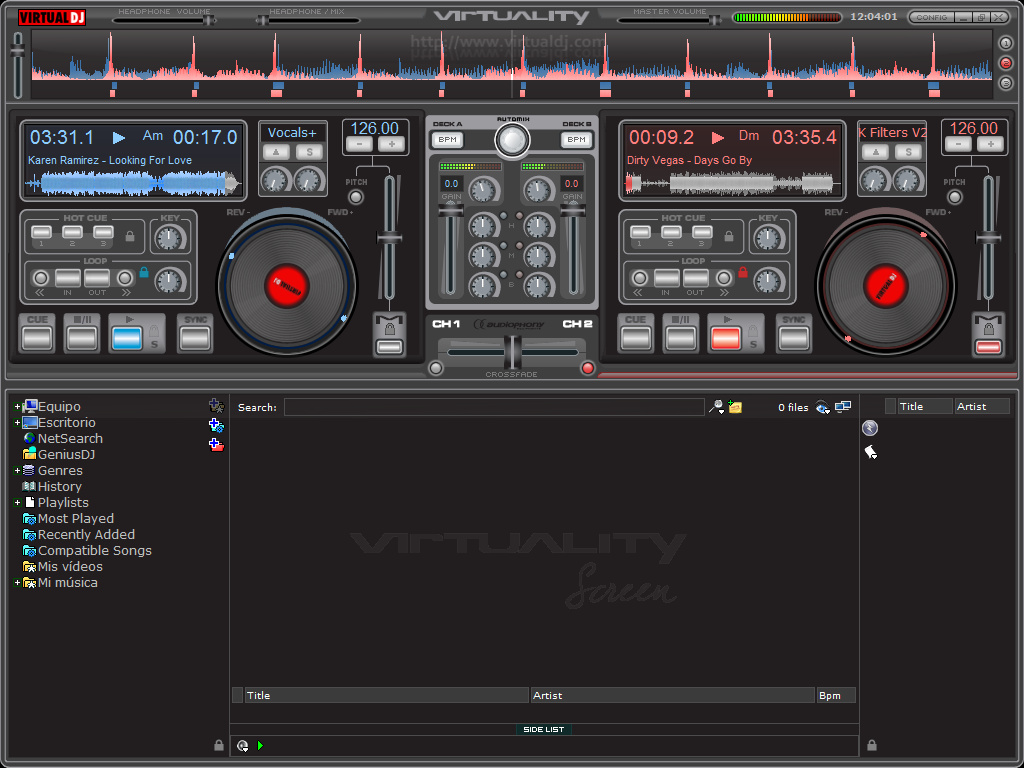The width and height of the screenshot is (1024, 768).
Task: Select NetSearch in the browser tree
Action: [70, 438]
